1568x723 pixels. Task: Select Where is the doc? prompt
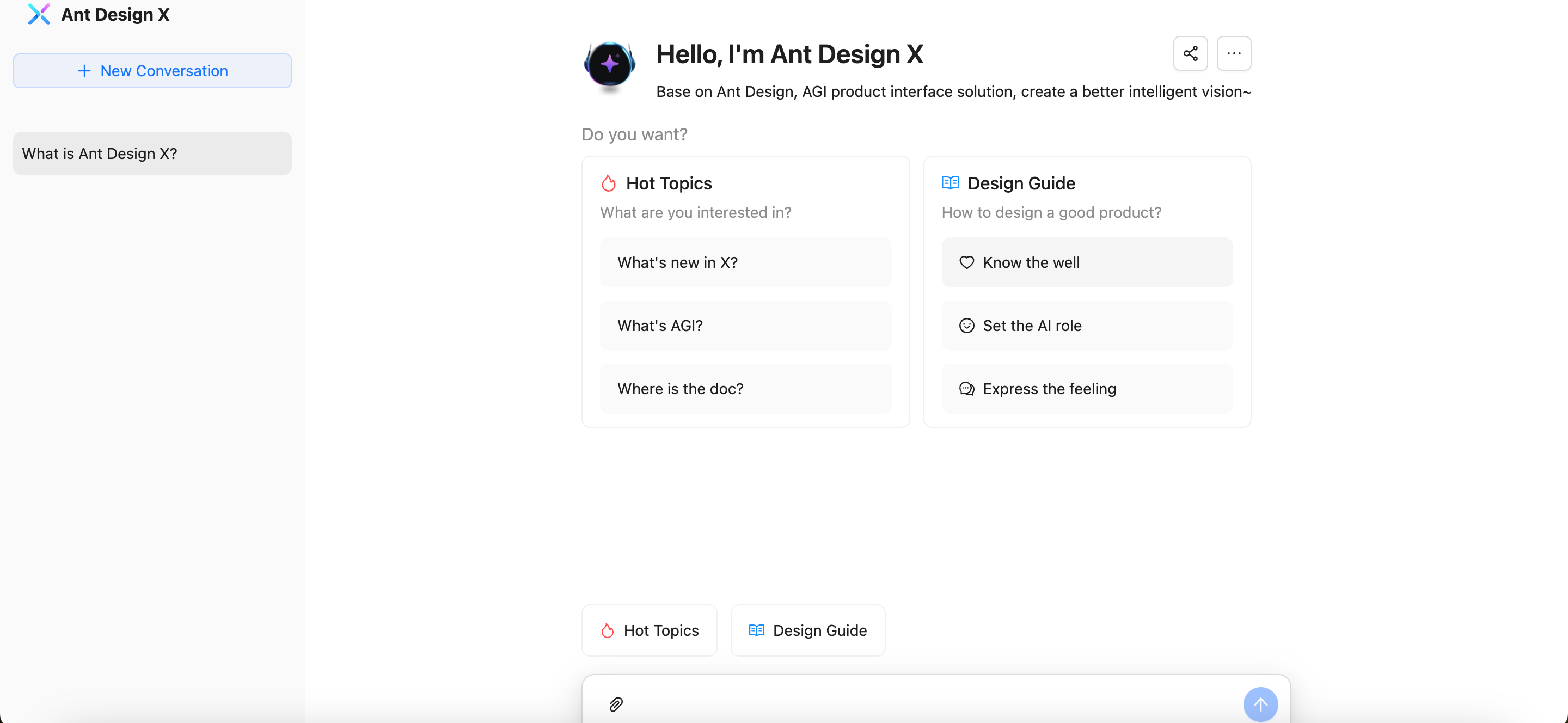pyautogui.click(x=745, y=389)
